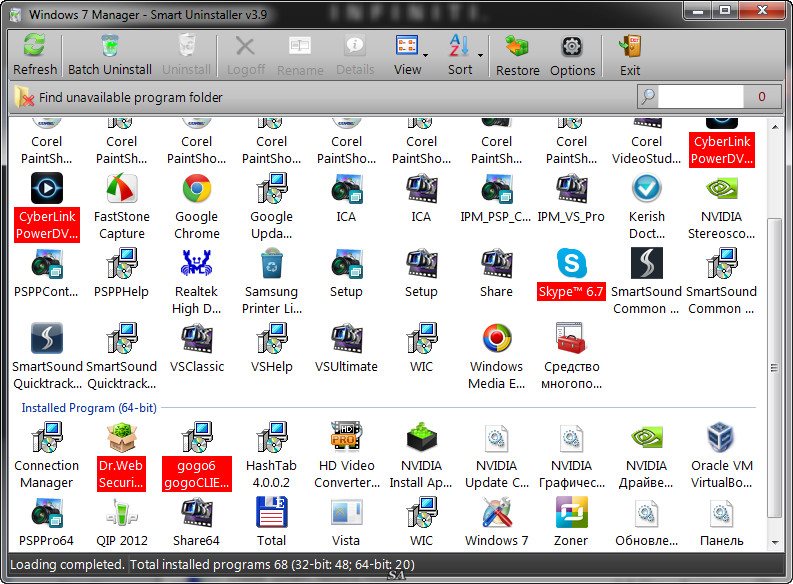Select the VSHelp entry
The image size is (793, 584).
(x=272, y=348)
